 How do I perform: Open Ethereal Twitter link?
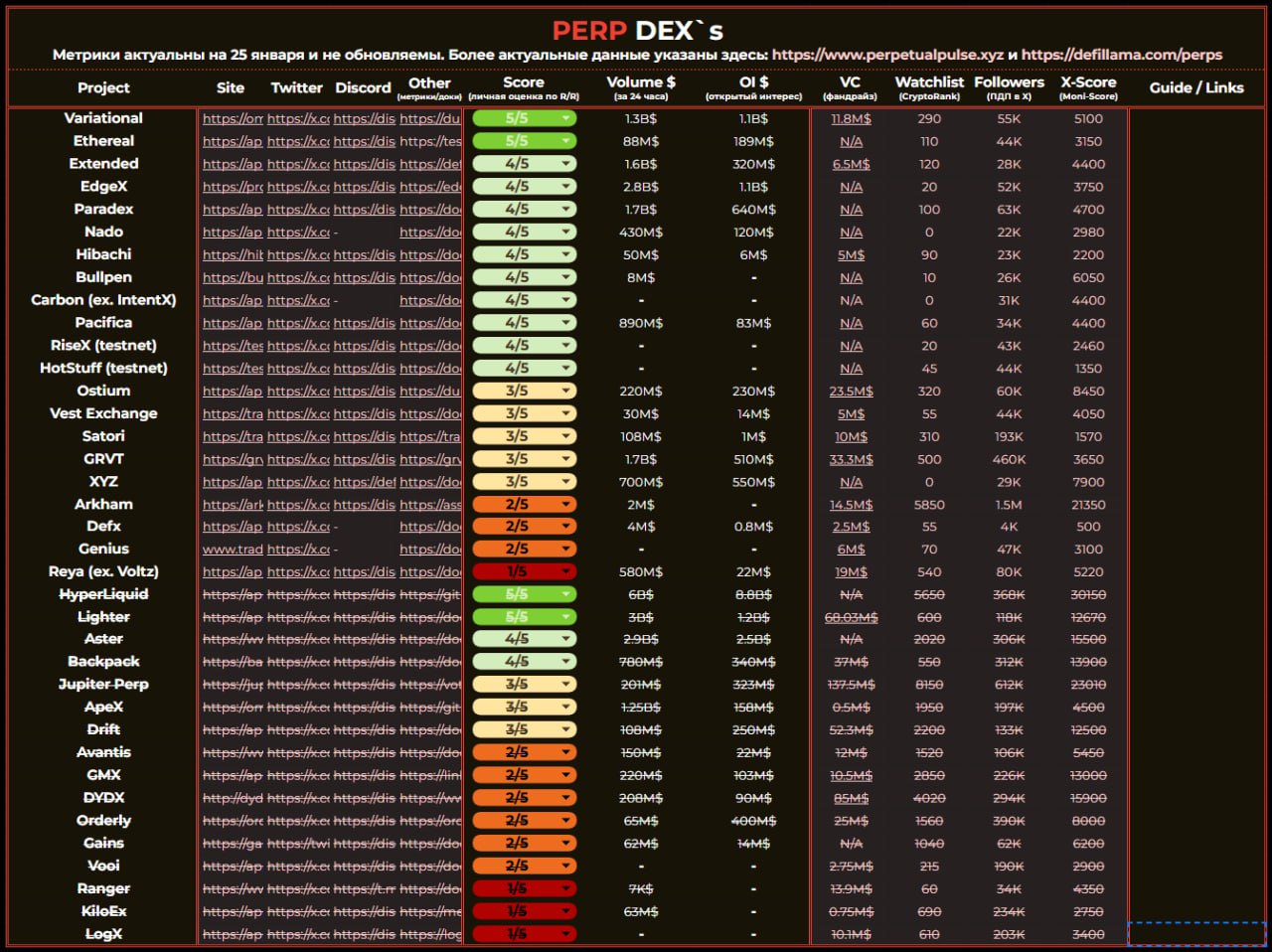298,141
